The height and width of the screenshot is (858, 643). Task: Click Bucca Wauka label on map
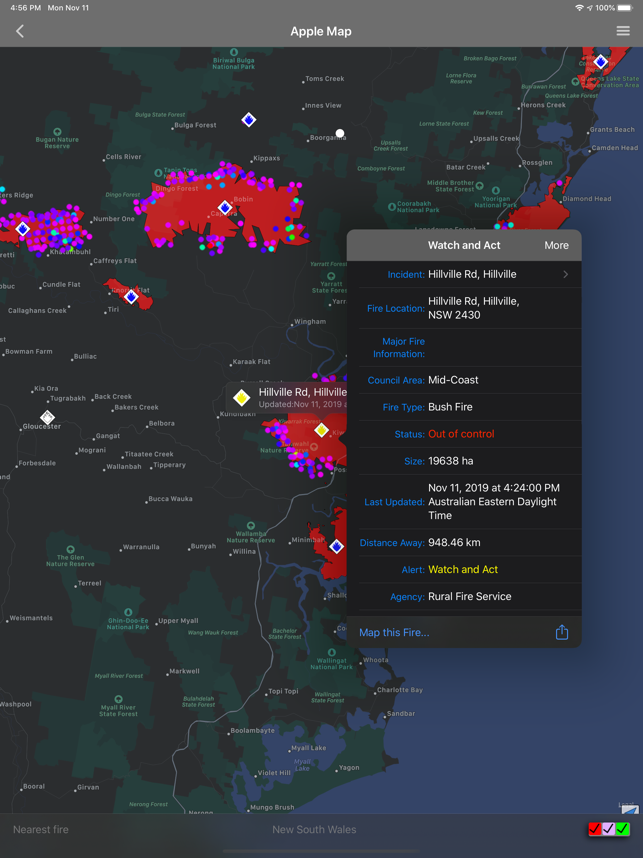[170, 499]
